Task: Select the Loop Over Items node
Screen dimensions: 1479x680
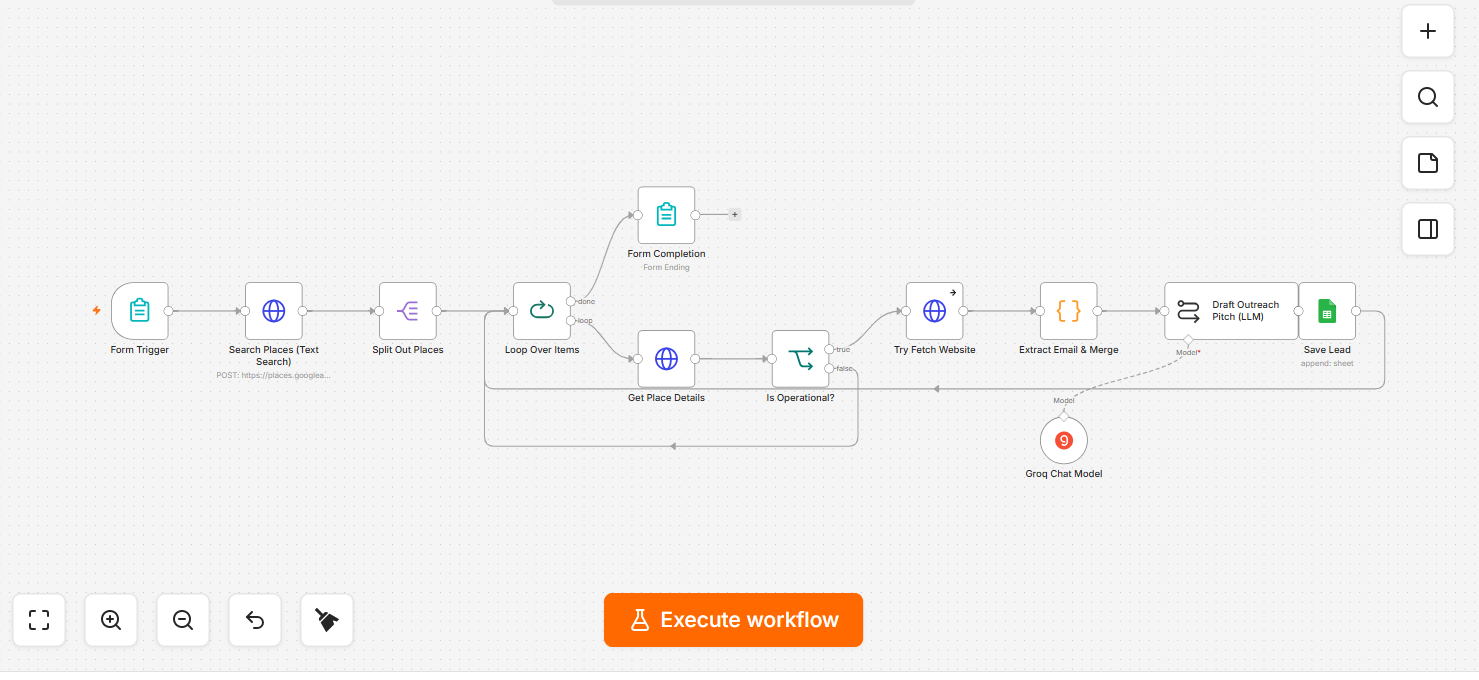Action: [x=542, y=310]
